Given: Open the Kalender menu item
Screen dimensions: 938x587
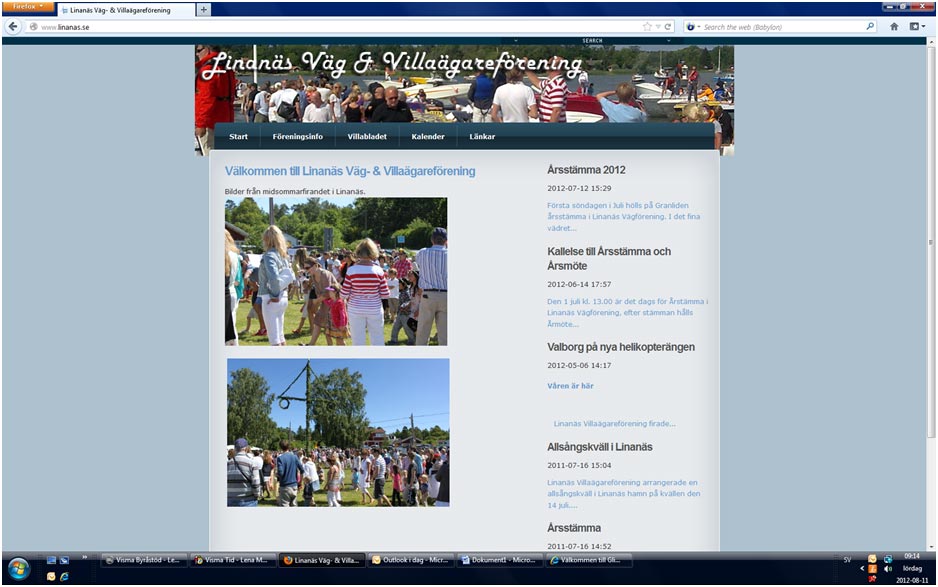Looking at the screenshot, I should tap(428, 136).
